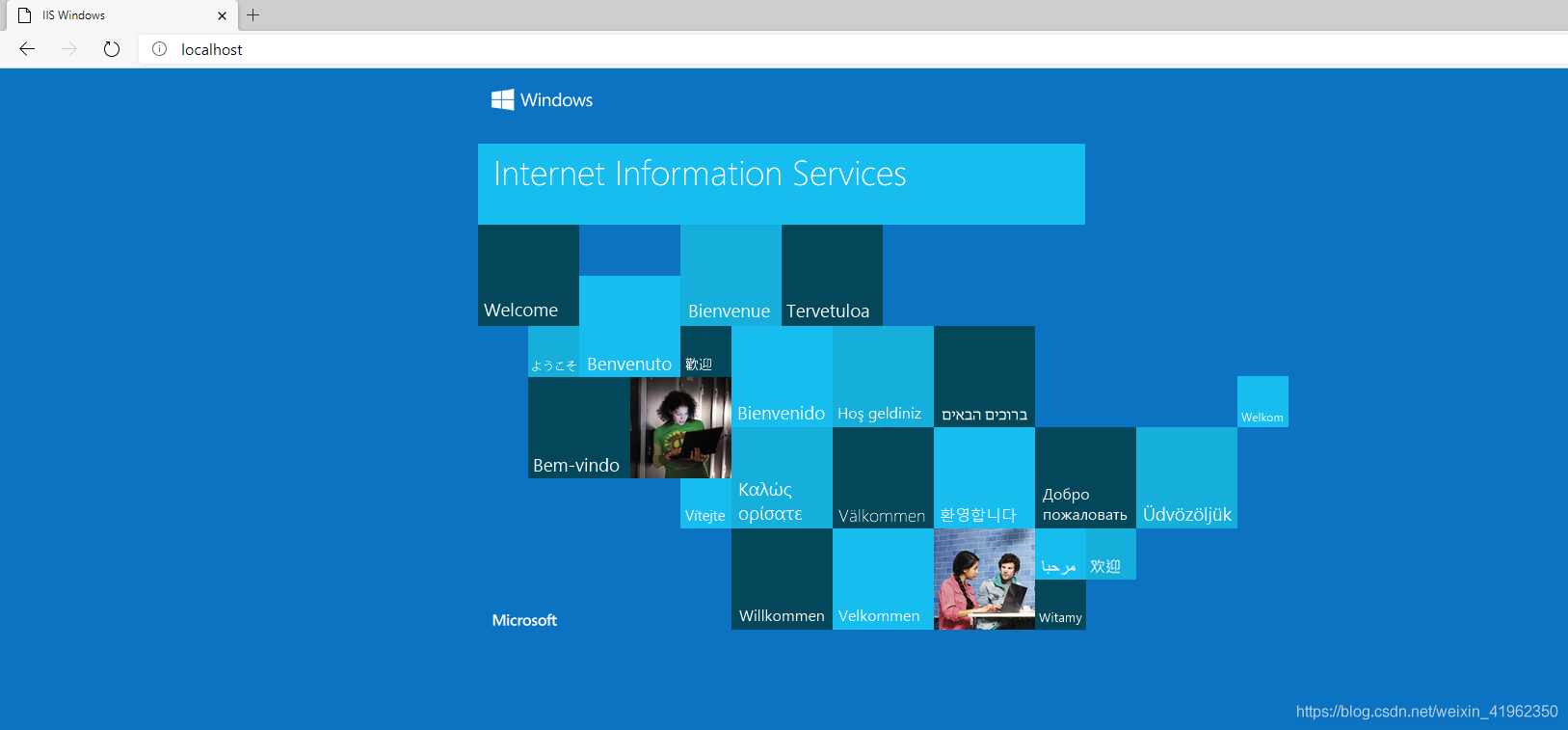This screenshot has height=730, width=1568.
Task: Click the browser forward arrow
Action: (69, 49)
